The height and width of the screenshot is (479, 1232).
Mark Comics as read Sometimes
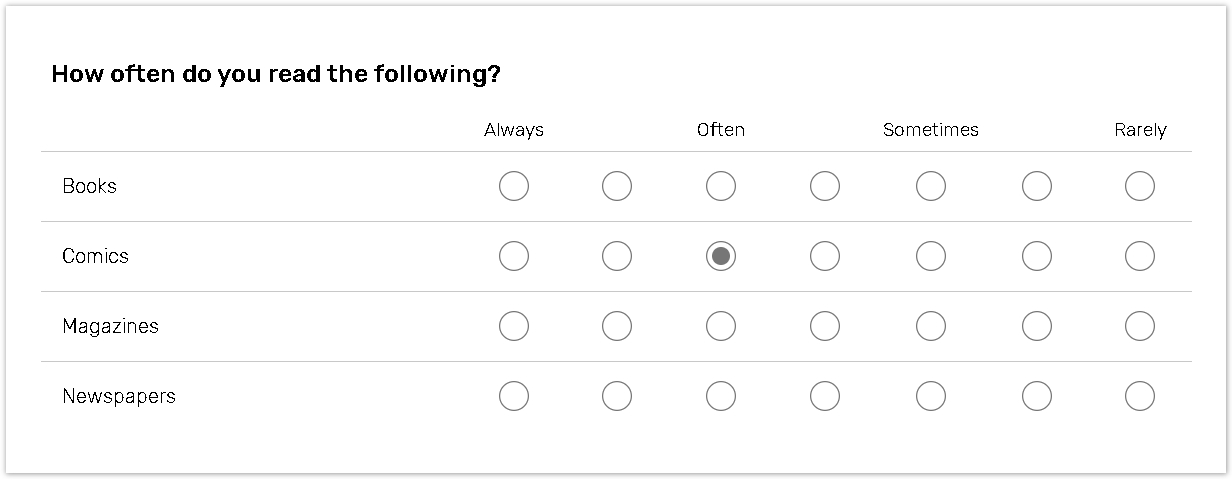(x=930, y=256)
